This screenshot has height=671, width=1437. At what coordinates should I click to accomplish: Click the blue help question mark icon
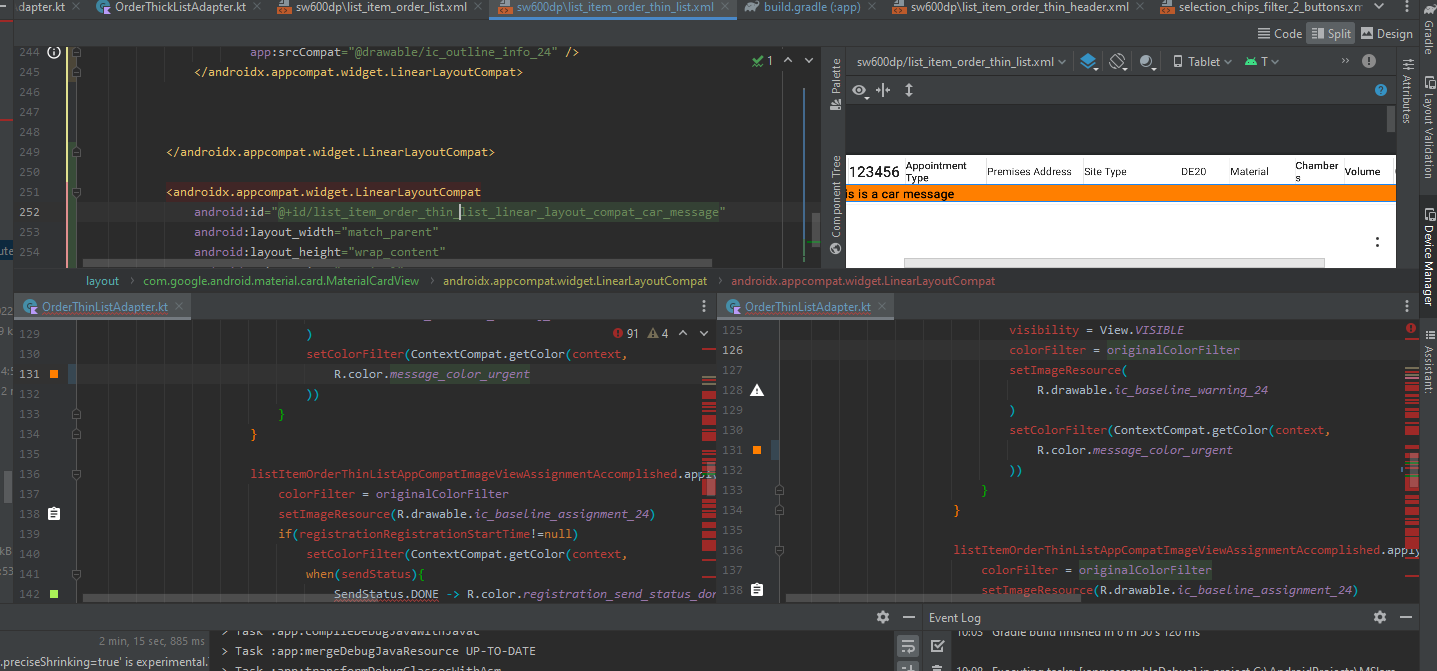[x=1381, y=90]
